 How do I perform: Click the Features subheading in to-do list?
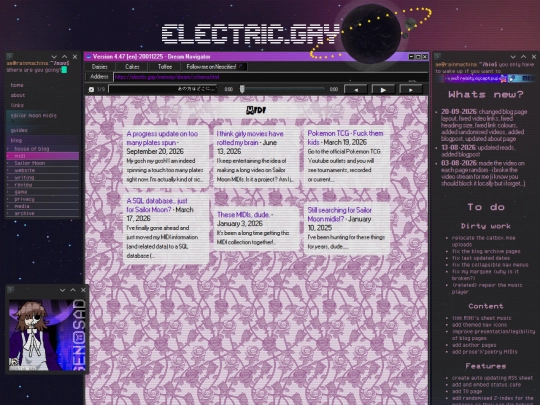[x=486, y=366]
